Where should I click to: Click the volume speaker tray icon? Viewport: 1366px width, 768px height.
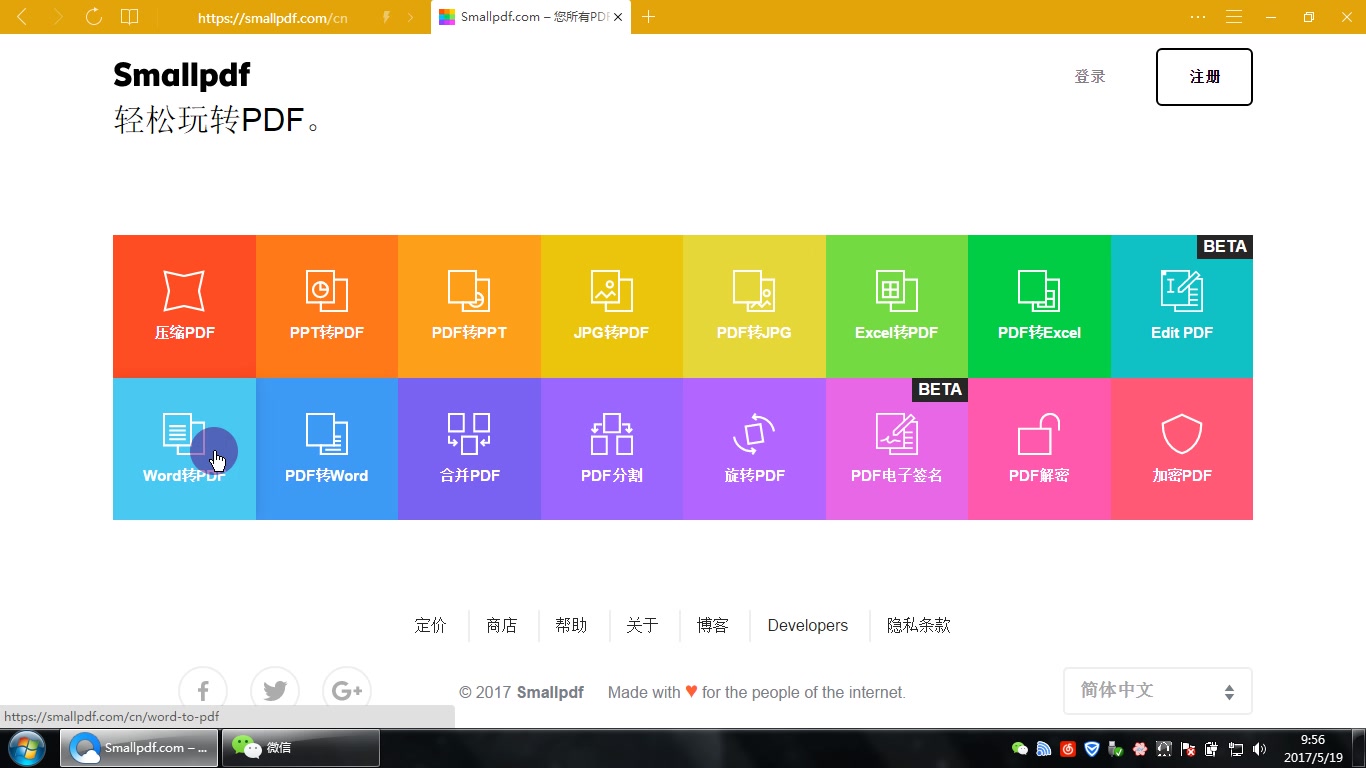pyautogui.click(x=1259, y=748)
